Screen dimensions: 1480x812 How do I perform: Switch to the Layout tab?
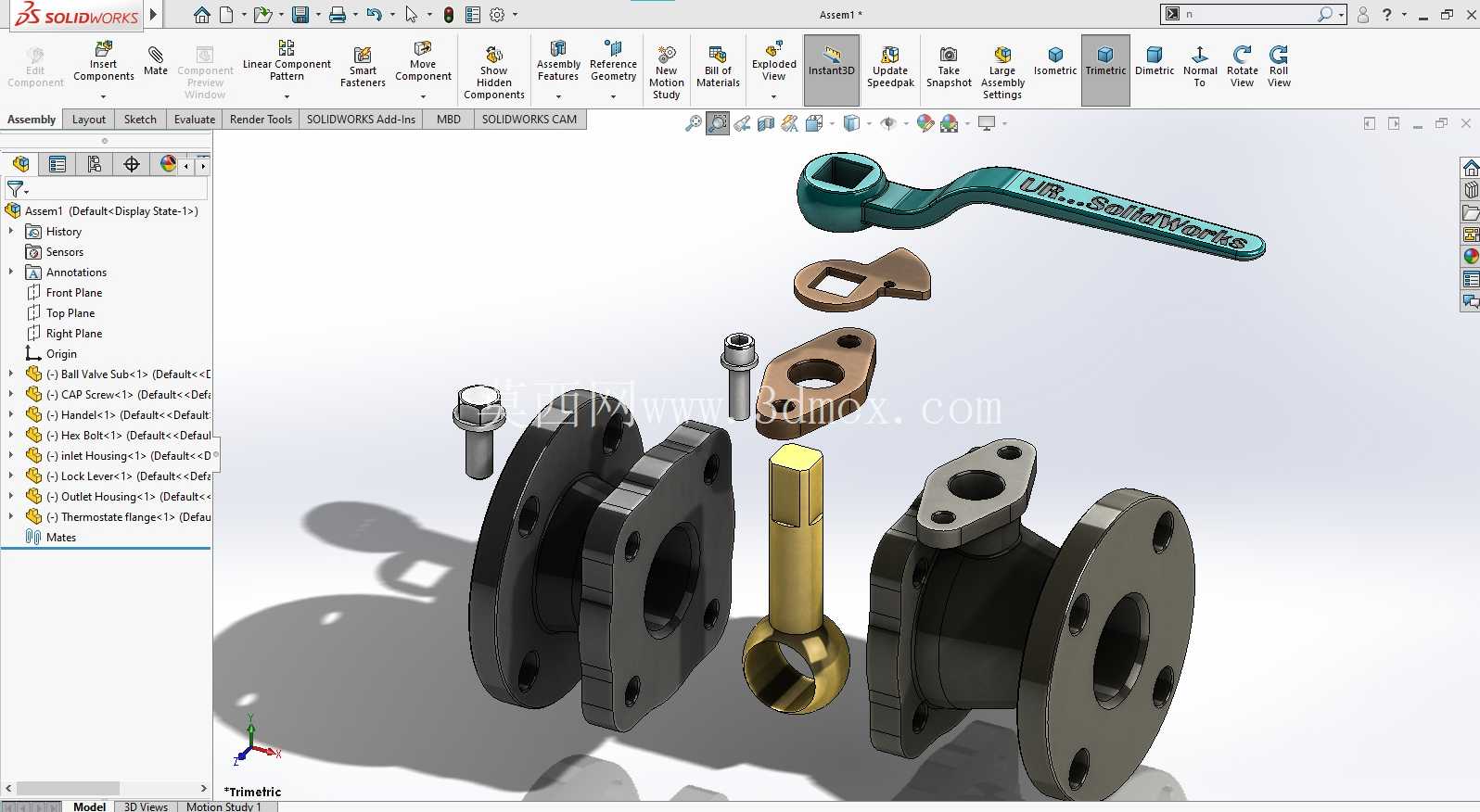[x=89, y=119]
